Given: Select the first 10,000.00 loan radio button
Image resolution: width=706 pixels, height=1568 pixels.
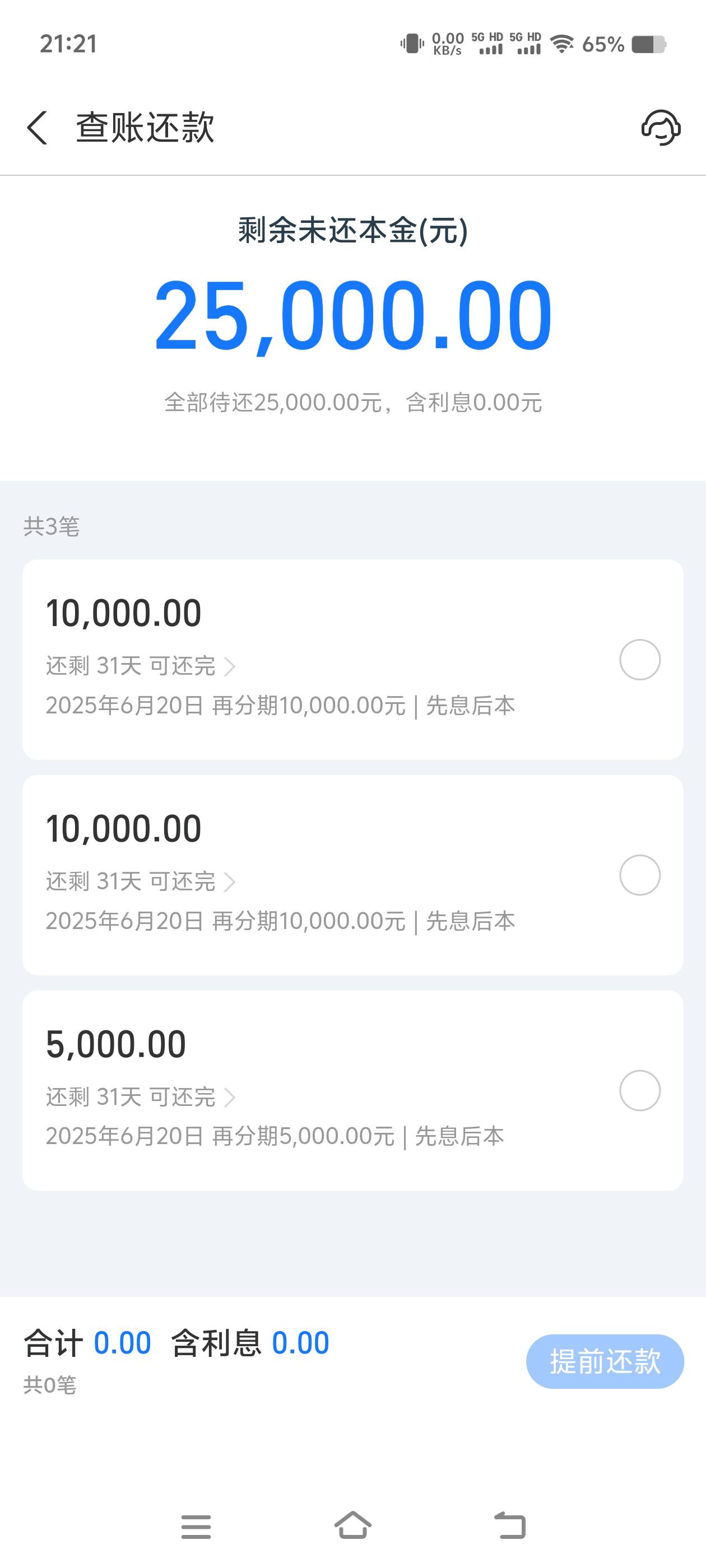Looking at the screenshot, I should (x=640, y=660).
